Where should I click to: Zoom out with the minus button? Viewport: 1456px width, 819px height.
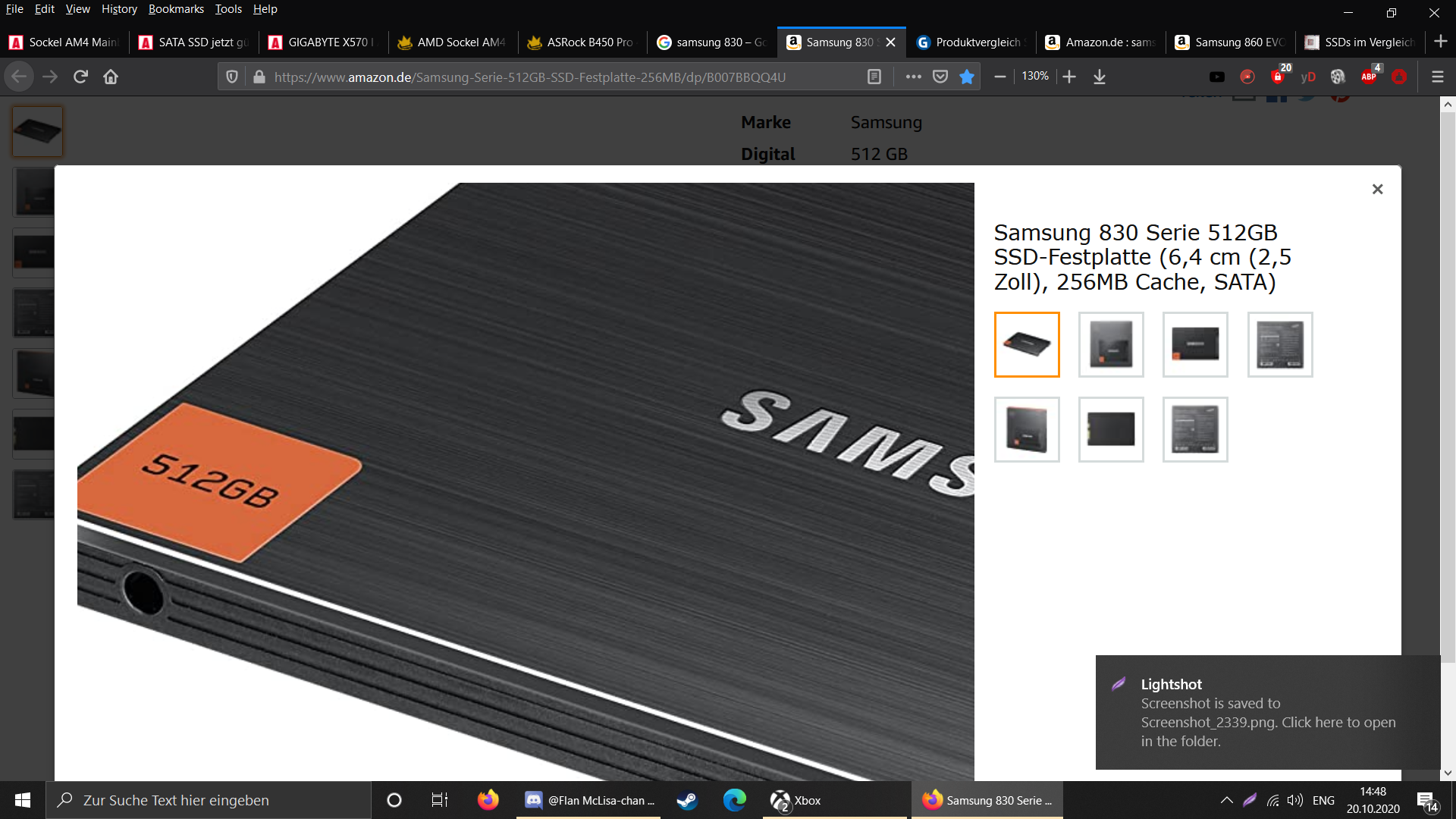1000,77
